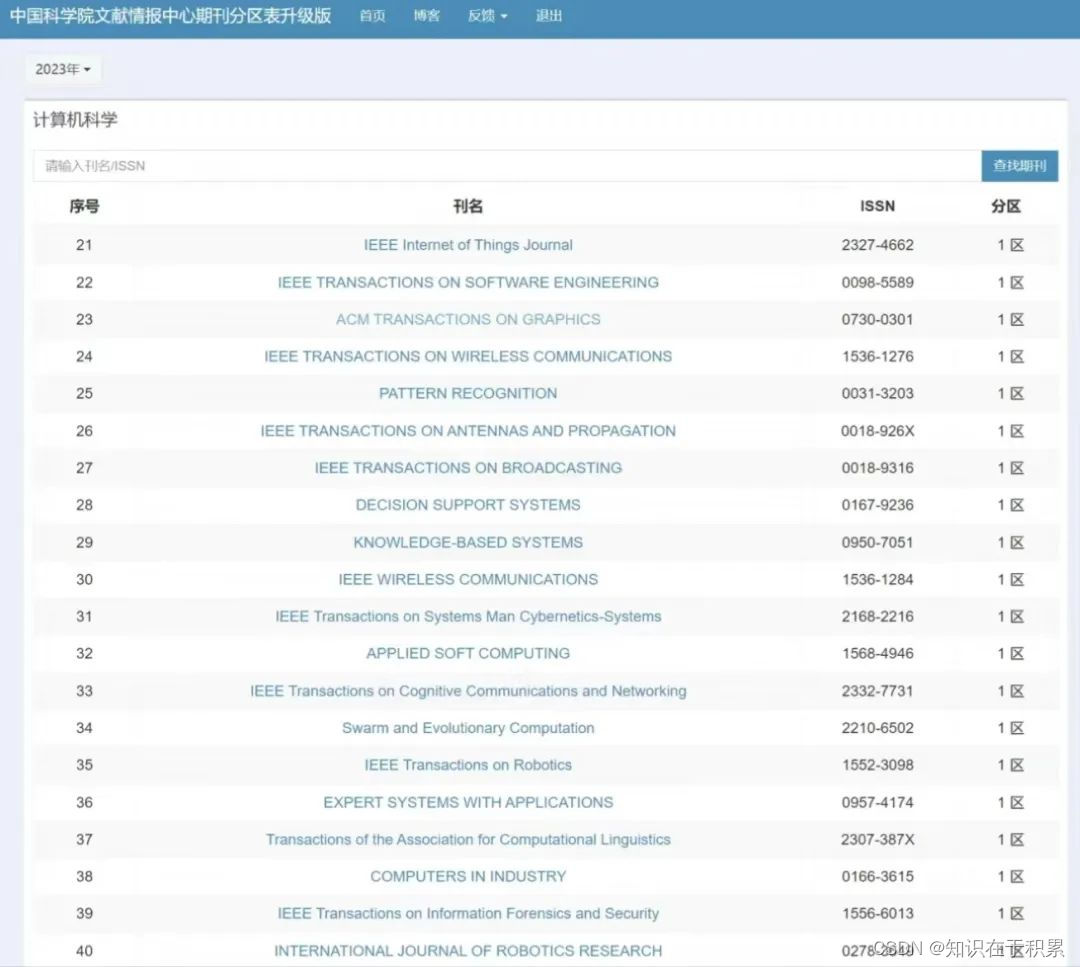The height and width of the screenshot is (967, 1080).
Task: Click 1区 in COMPUTERS IN INDUSTRY row
Action: 1010,877
